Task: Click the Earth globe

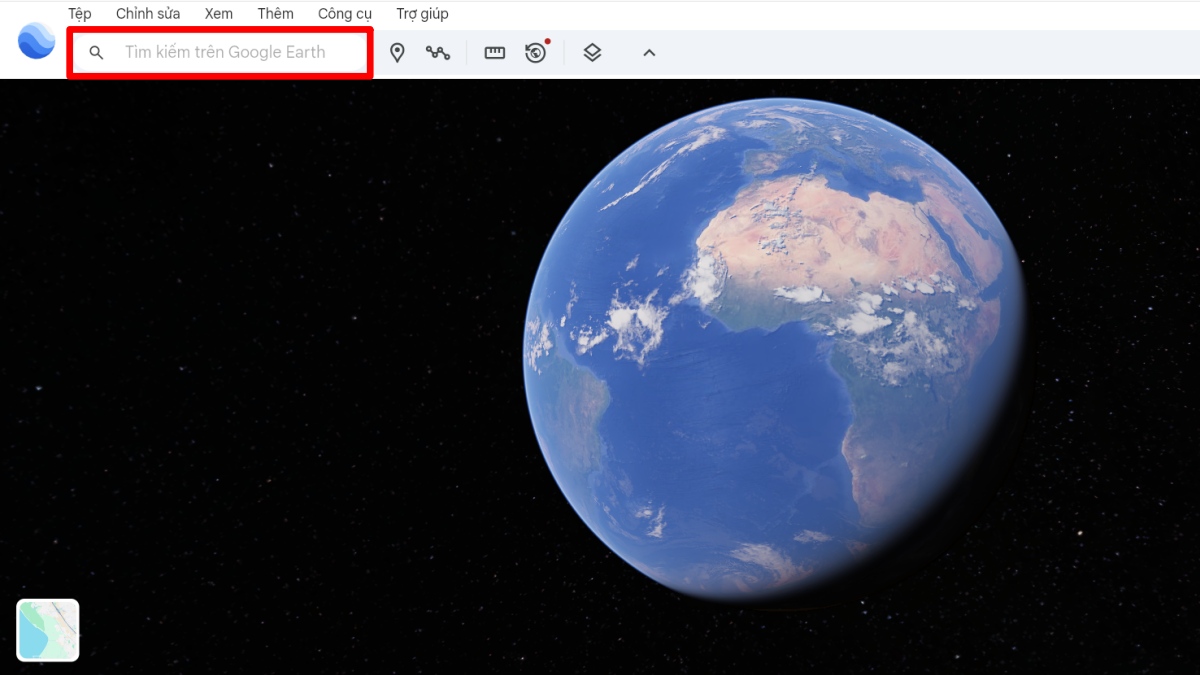Action: [775, 350]
